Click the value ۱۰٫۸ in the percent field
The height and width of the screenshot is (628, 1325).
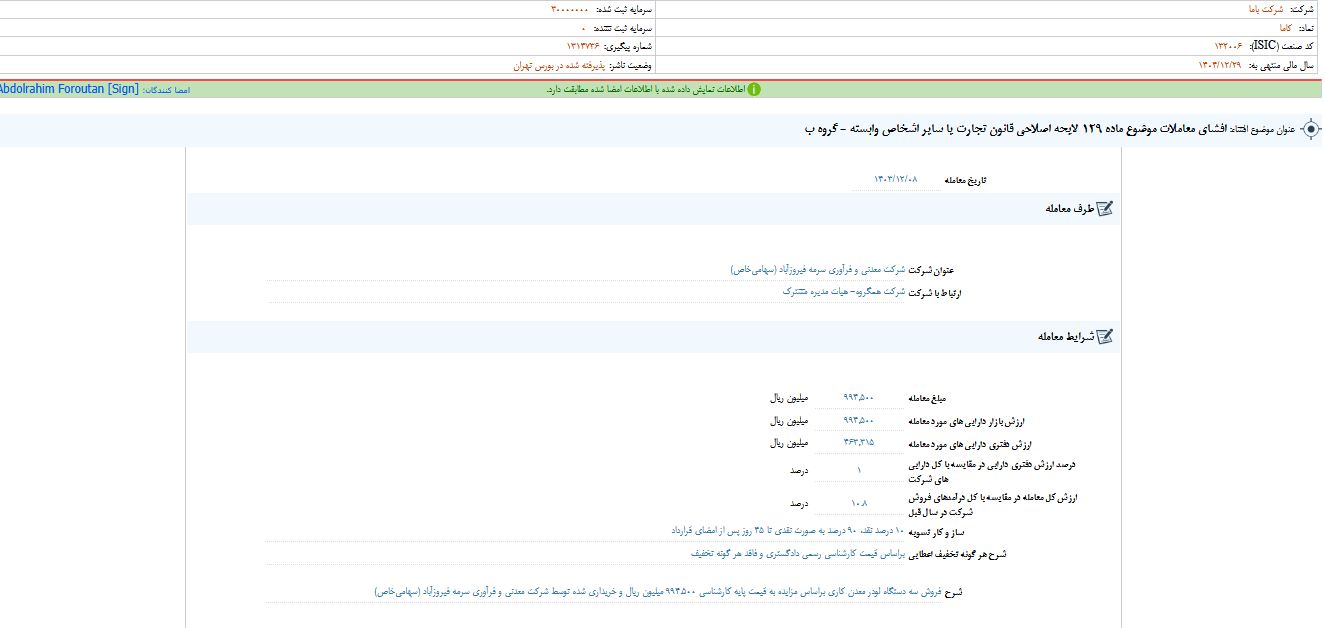[857, 503]
